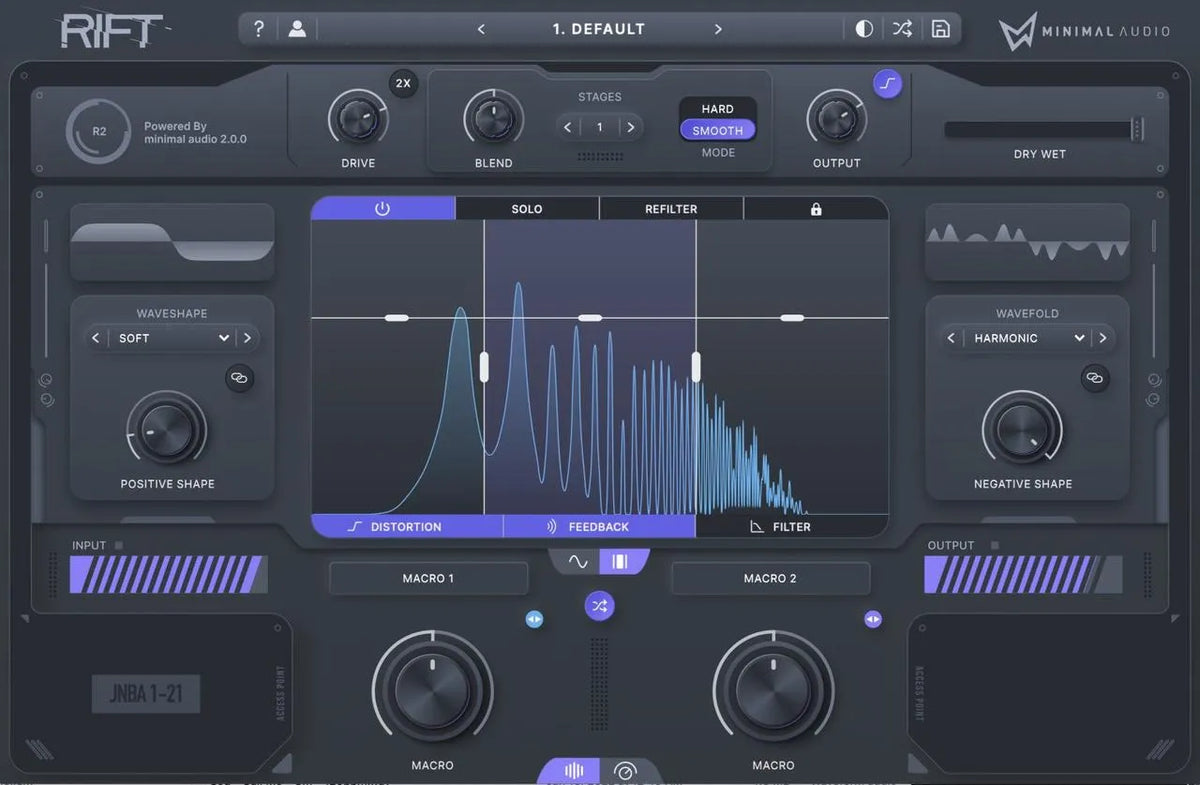The image size is (1200, 785).
Task: Save the preset using the save icon
Action: pyautogui.click(x=940, y=28)
